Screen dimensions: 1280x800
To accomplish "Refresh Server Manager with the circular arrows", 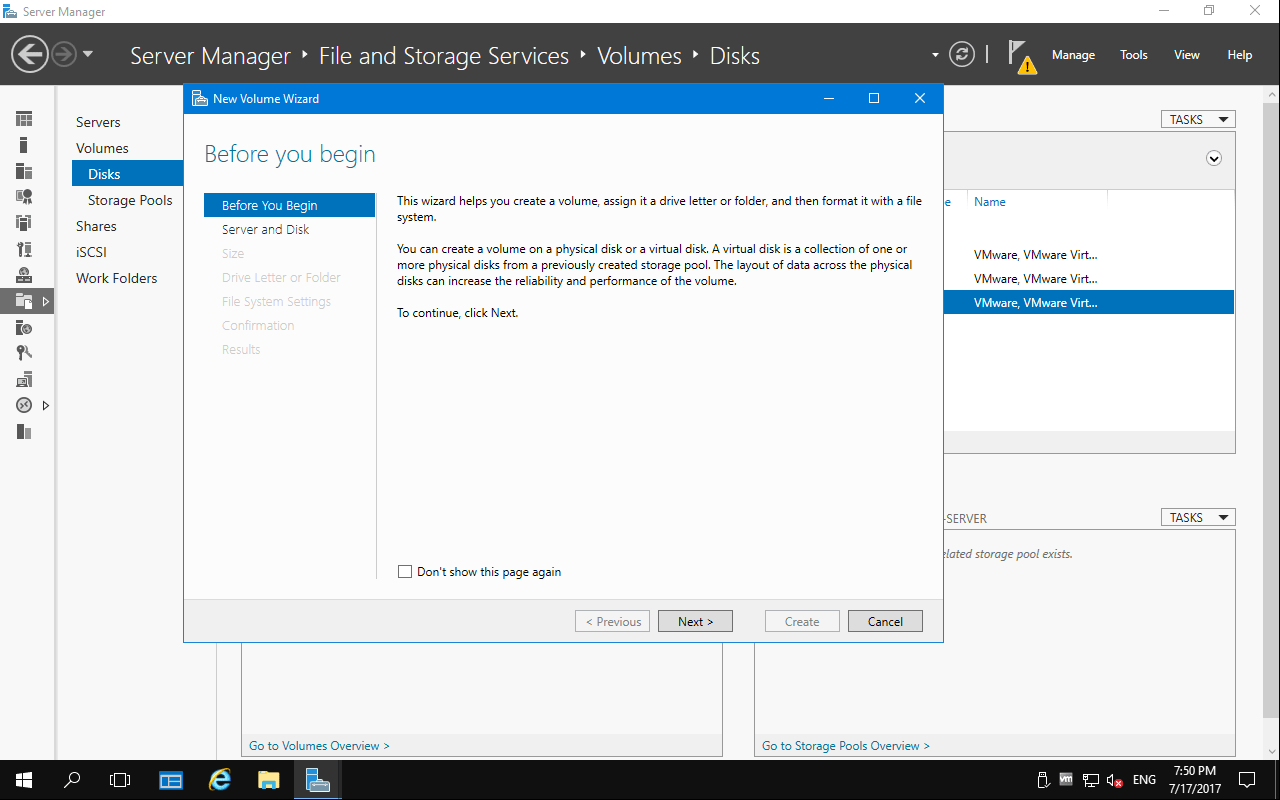I will pyautogui.click(x=962, y=54).
